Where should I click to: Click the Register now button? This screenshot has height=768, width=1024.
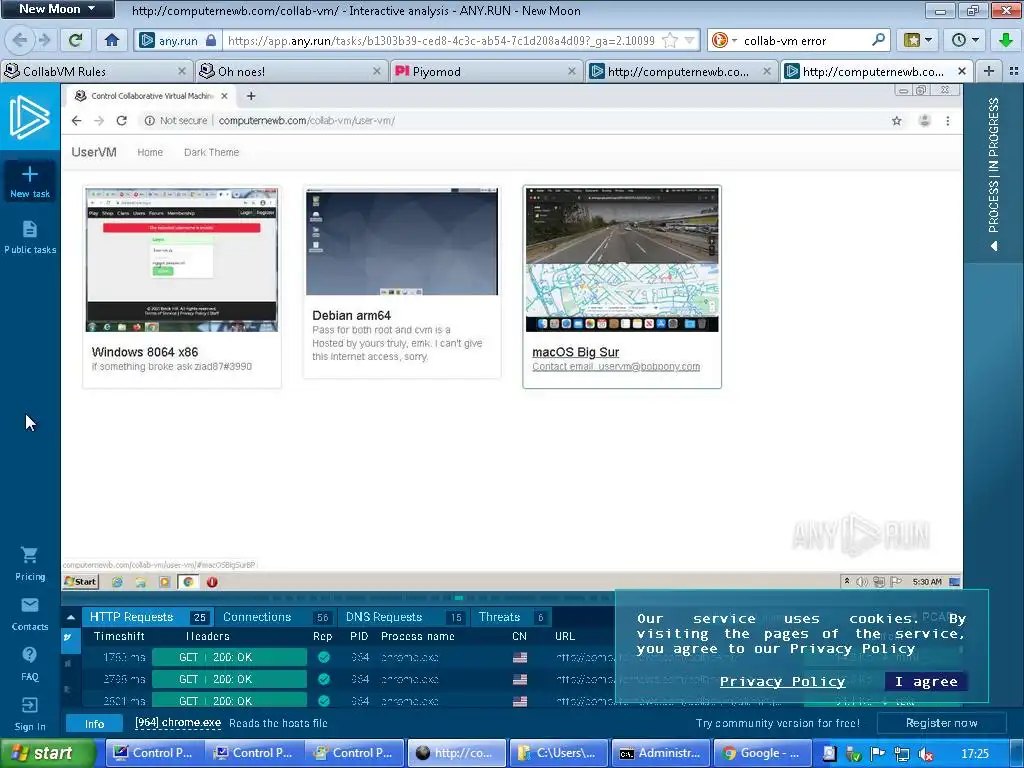coord(941,723)
